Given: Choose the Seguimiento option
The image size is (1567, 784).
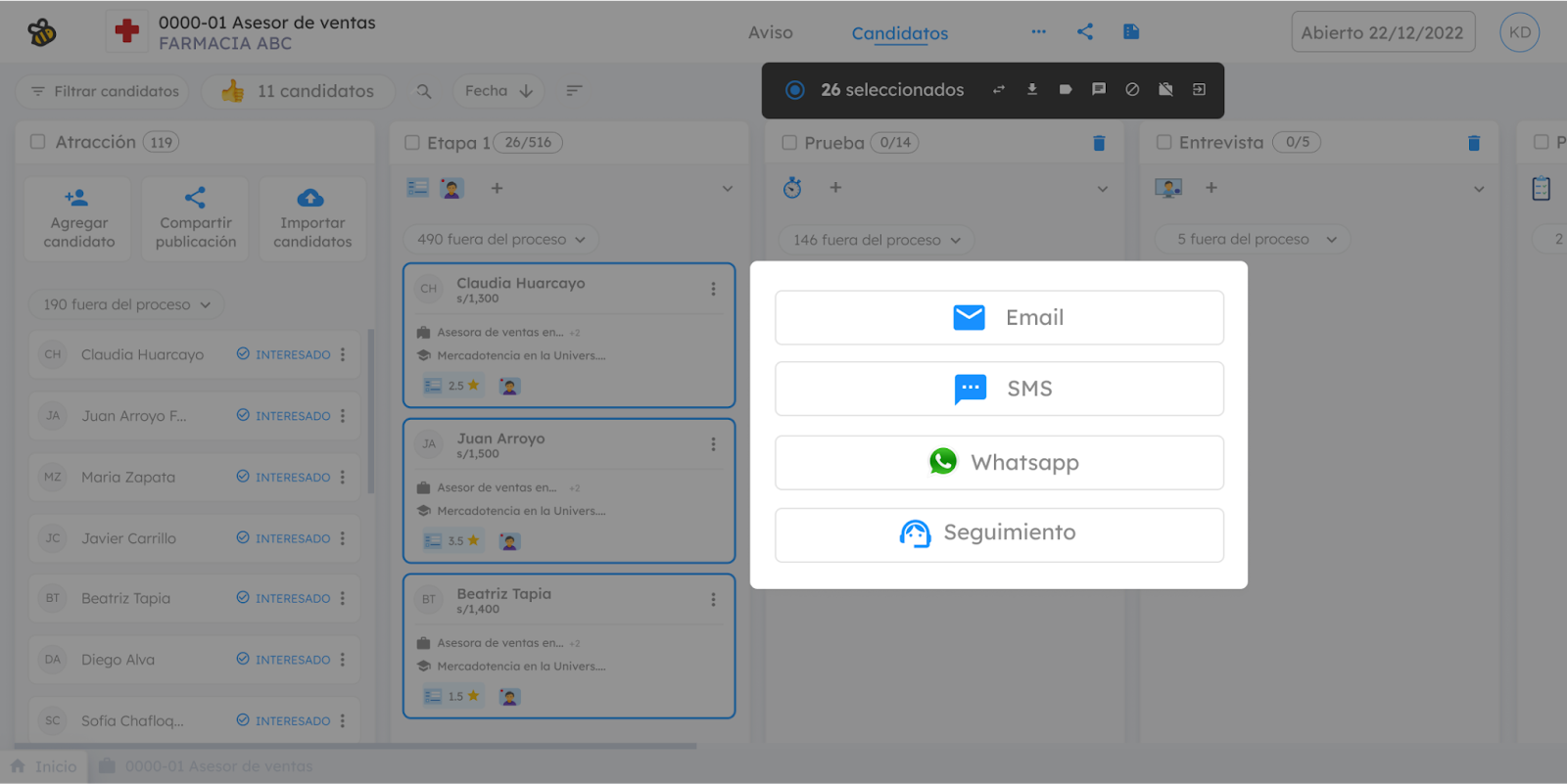Looking at the screenshot, I should (x=999, y=534).
